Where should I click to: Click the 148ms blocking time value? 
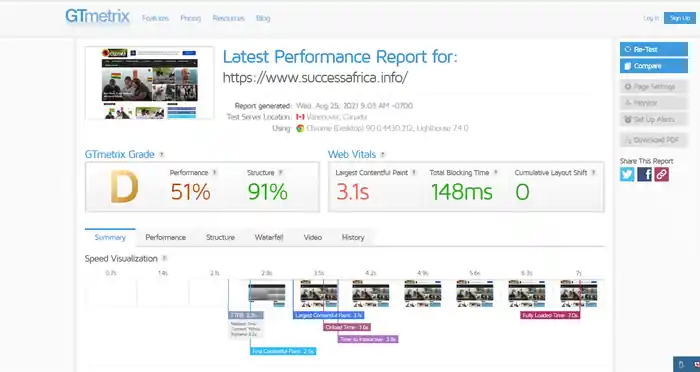(462, 192)
